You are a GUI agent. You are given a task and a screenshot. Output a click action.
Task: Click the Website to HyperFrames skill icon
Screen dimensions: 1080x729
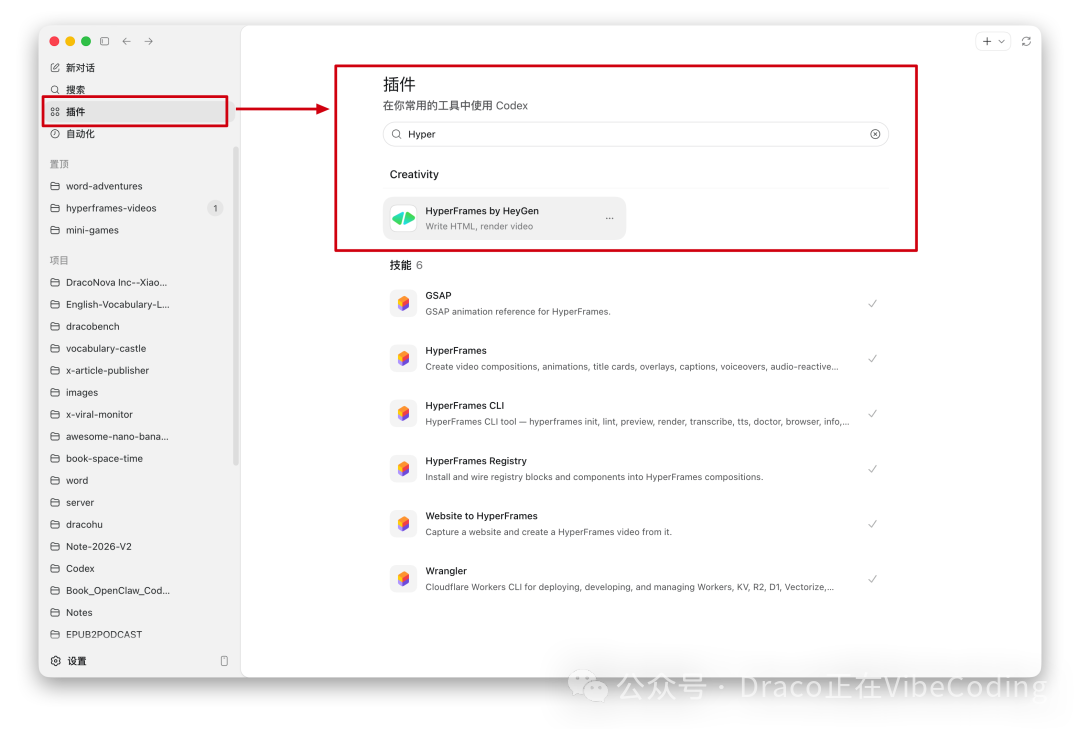tap(404, 524)
